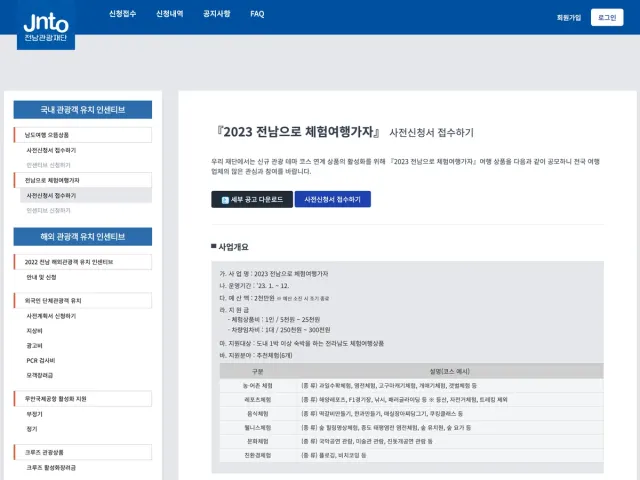
Task: Click the 음식체험 table cell
Action: [258, 413]
